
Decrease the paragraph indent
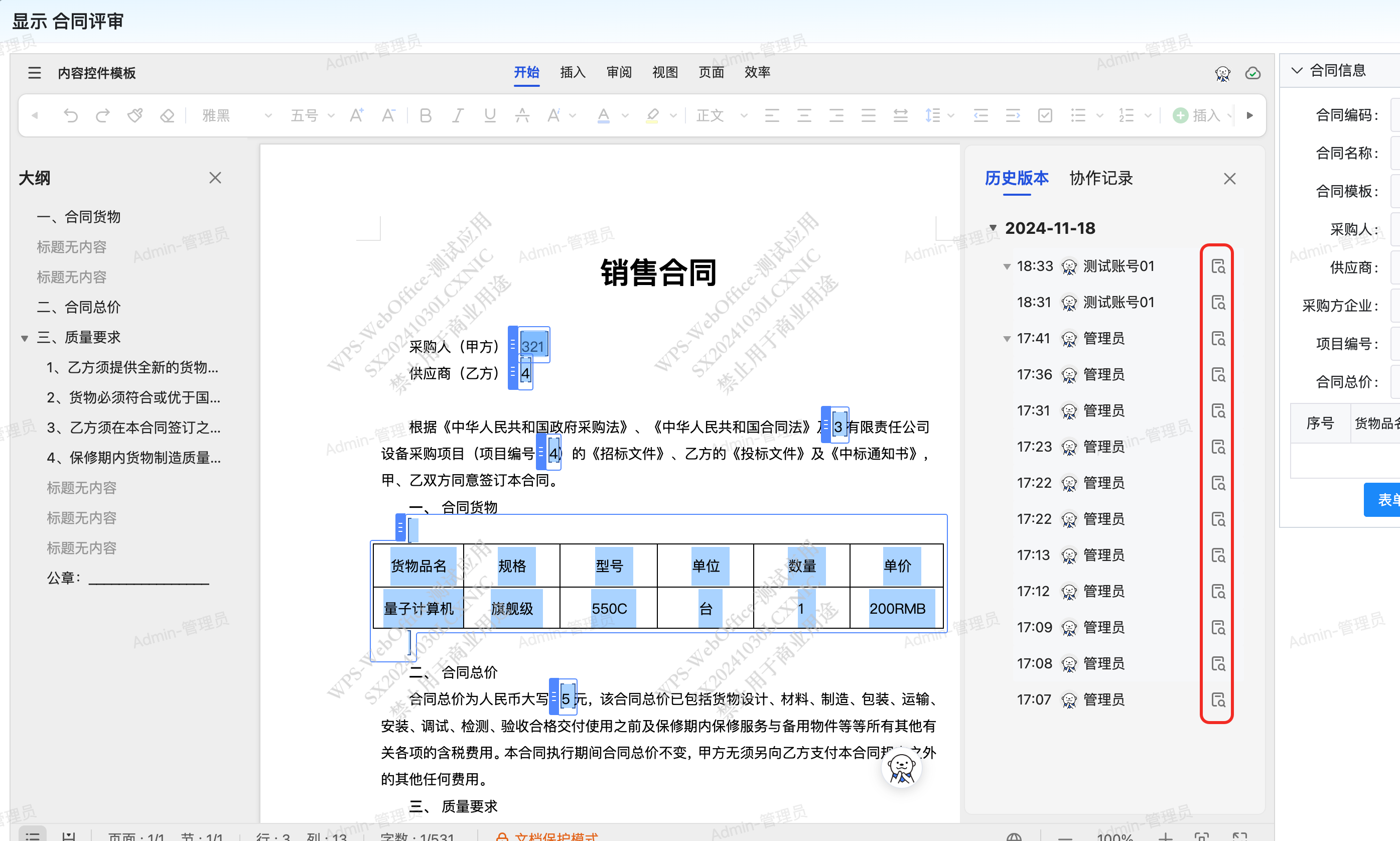click(981, 115)
